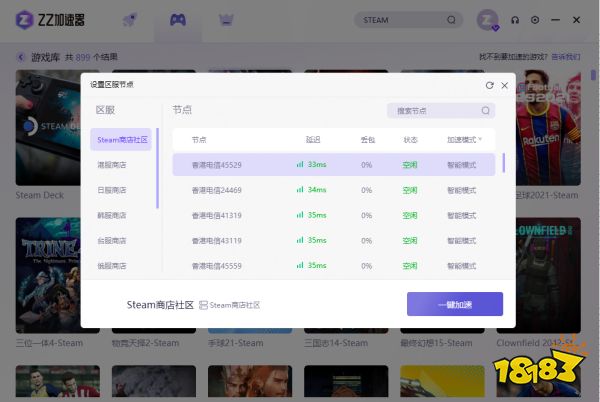Screen dimensions: 600x402
Task: Select 俄服商店 region
Action: pos(112,266)
